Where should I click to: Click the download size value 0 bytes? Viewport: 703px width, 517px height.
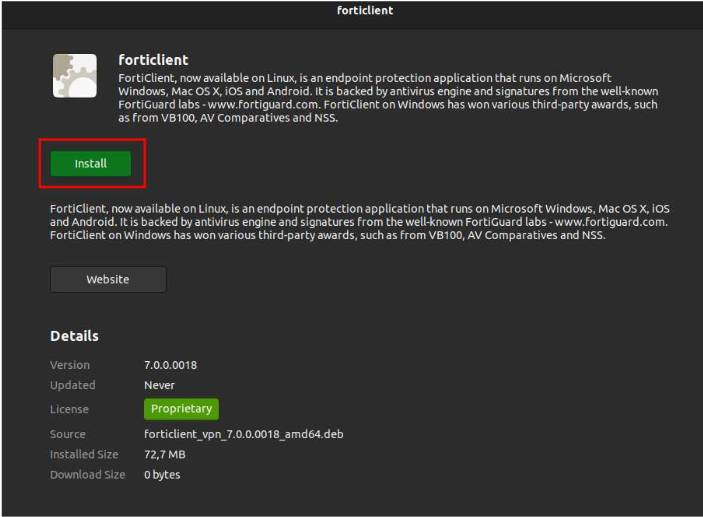tap(162, 474)
